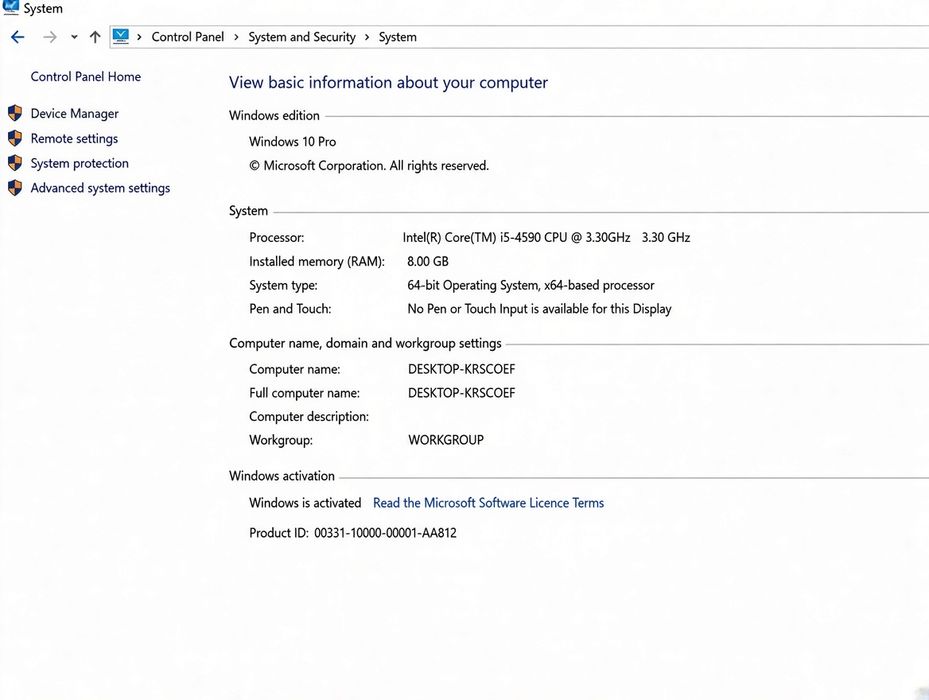Click the WORKGROUP value
929x700 pixels.
click(x=446, y=440)
